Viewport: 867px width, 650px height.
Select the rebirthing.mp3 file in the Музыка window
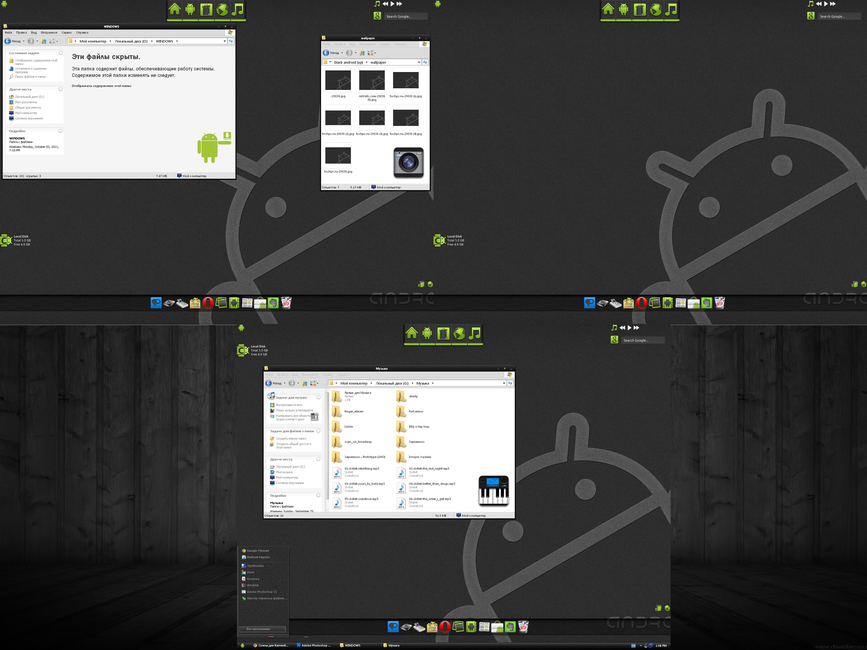pyautogui.click(x=355, y=471)
